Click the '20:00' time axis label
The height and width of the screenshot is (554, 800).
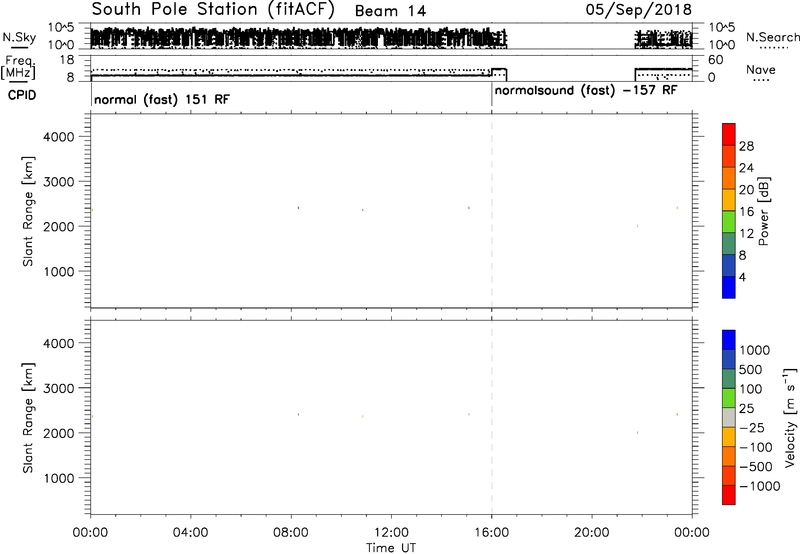(x=591, y=533)
